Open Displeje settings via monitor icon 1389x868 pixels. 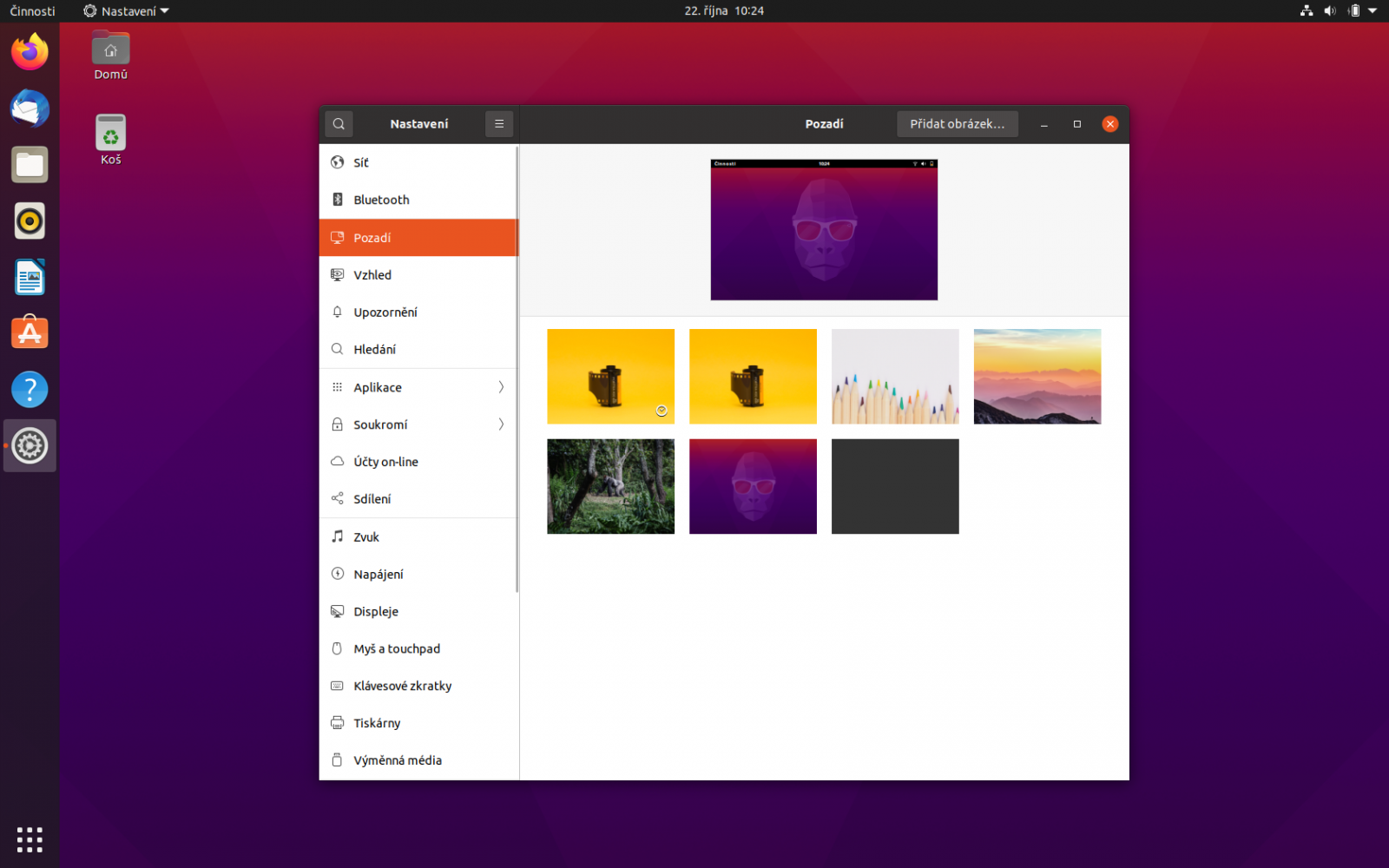(338, 611)
